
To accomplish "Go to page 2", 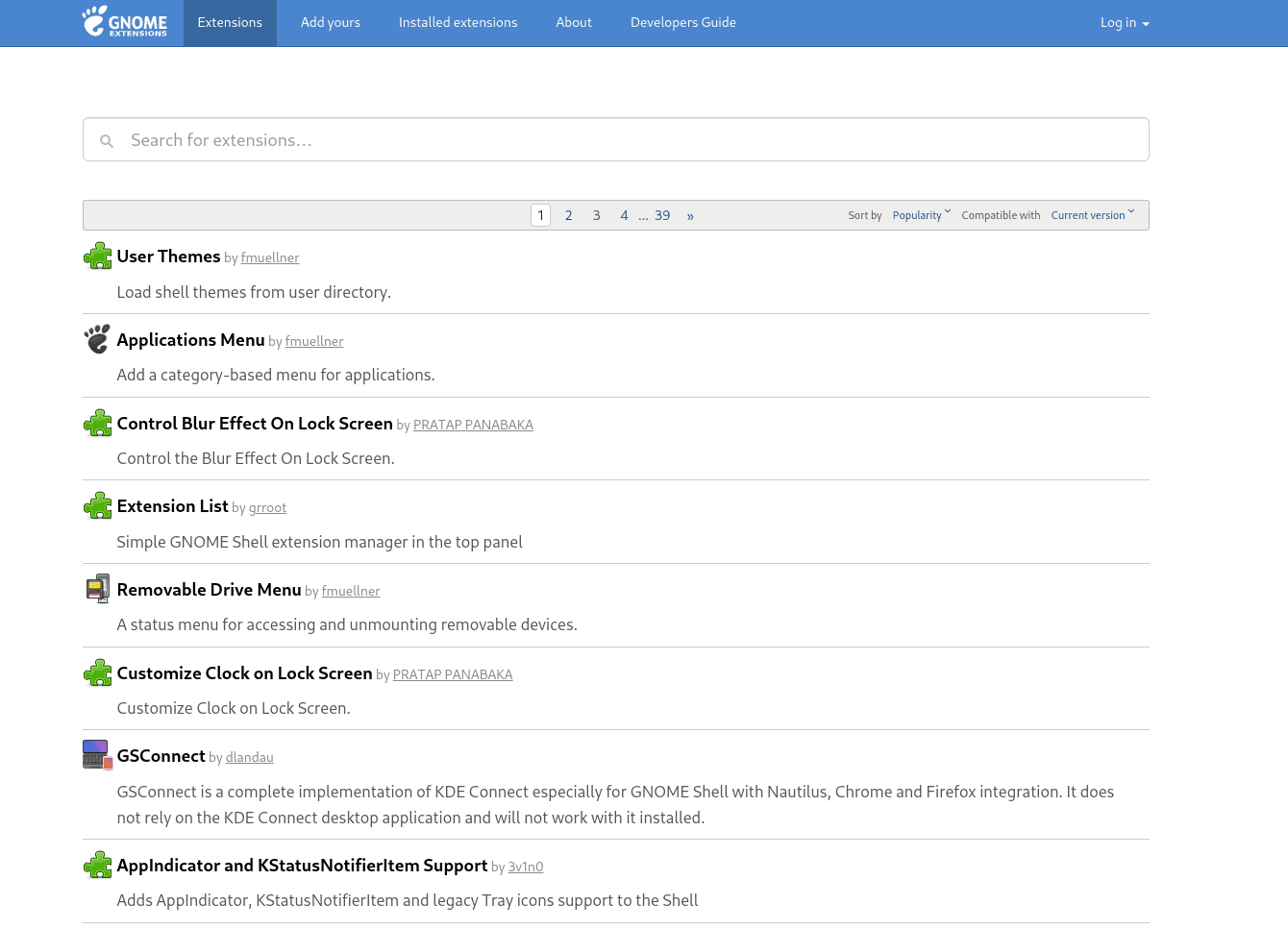I will (x=569, y=215).
